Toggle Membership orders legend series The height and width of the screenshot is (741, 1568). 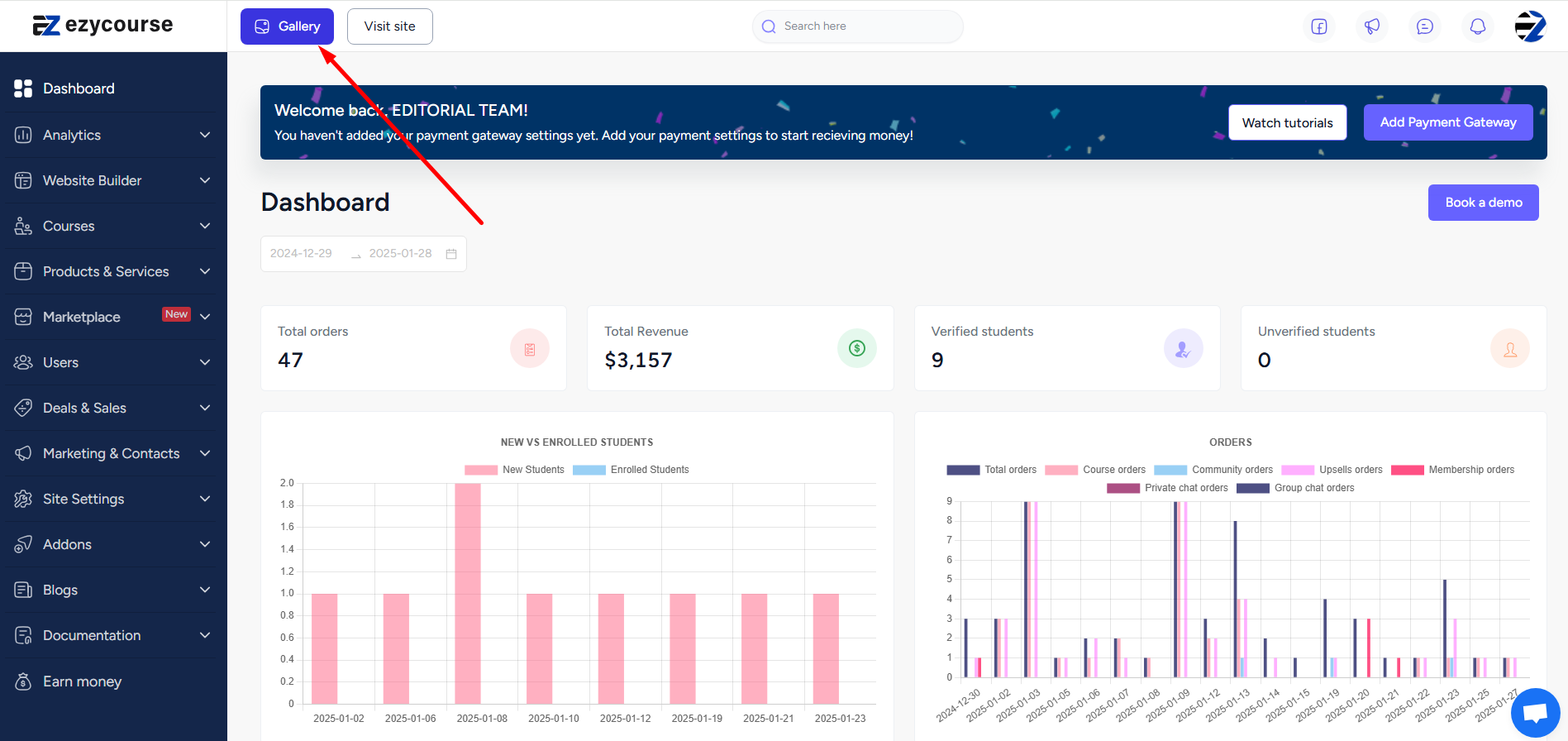[x=1452, y=470]
